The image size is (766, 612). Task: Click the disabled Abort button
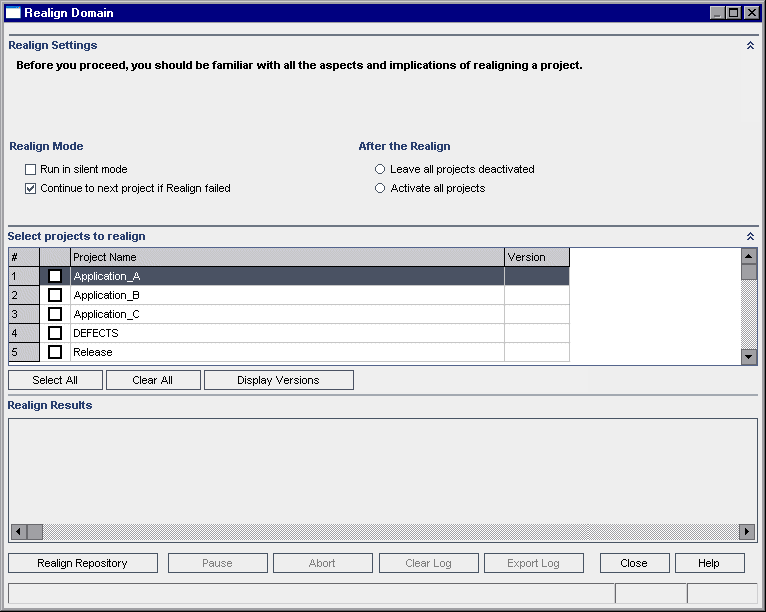pyautogui.click(x=322, y=563)
